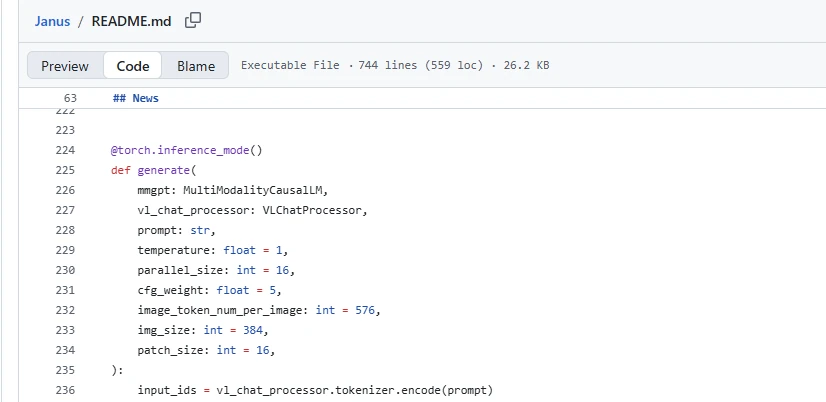This screenshot has width=826, height=402.
Task: Open the Blame view tab
Action: (196, 66)
